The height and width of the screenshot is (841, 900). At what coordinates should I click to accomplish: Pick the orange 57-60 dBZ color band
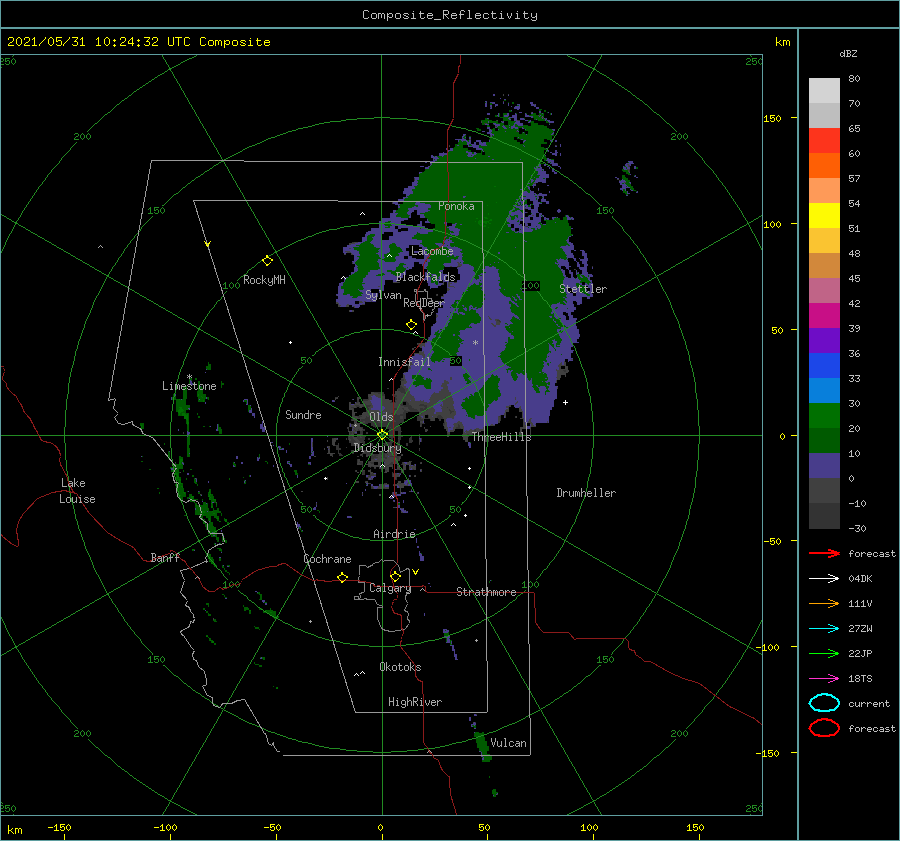(824, 165)
